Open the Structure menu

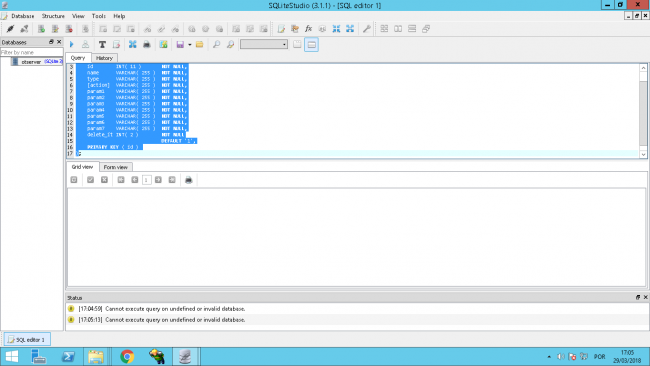[x=53, y=16]
